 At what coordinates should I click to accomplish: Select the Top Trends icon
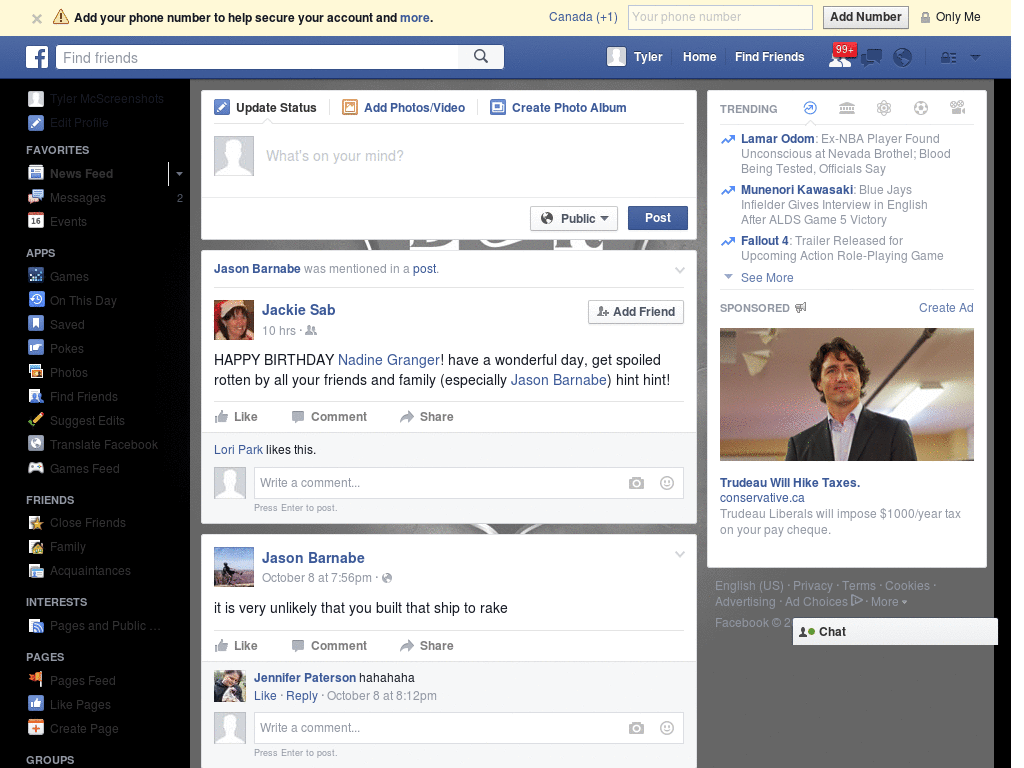[810, 108]
